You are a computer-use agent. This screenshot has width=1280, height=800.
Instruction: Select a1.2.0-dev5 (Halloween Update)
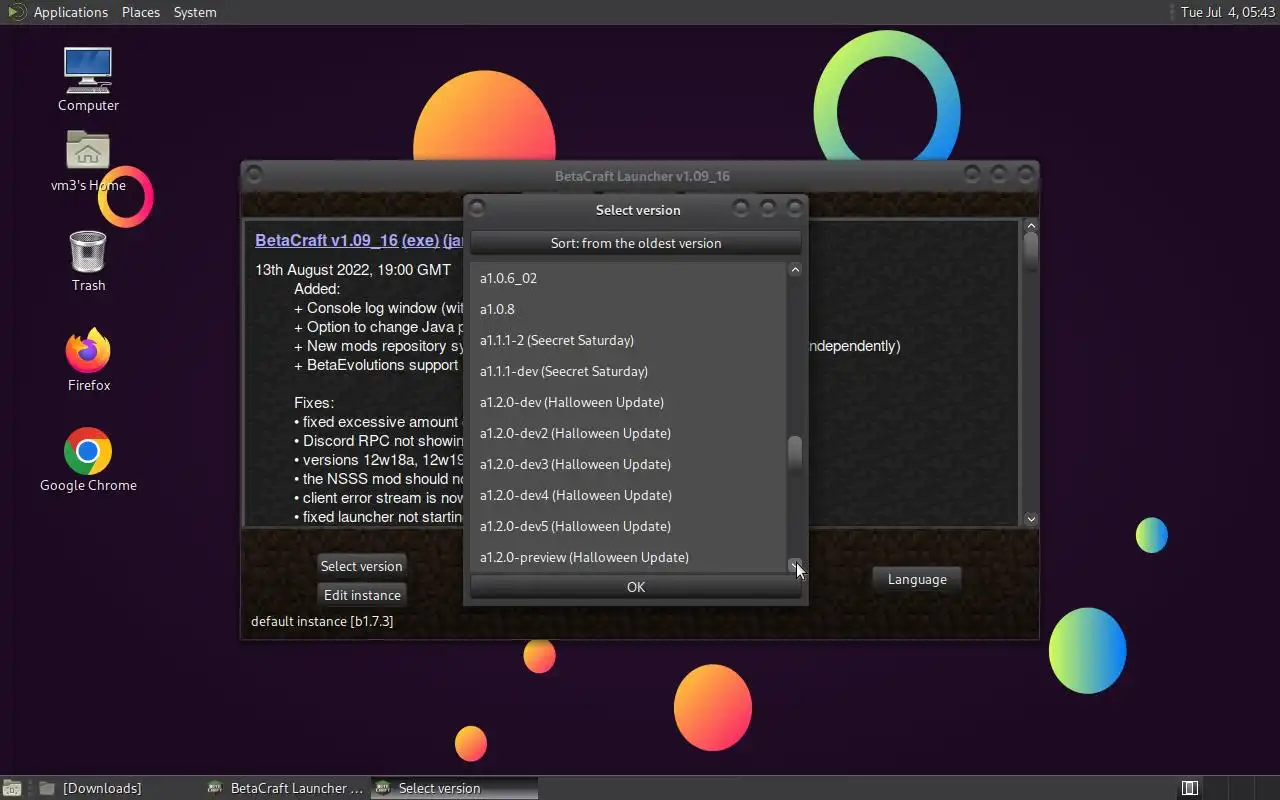628,526
